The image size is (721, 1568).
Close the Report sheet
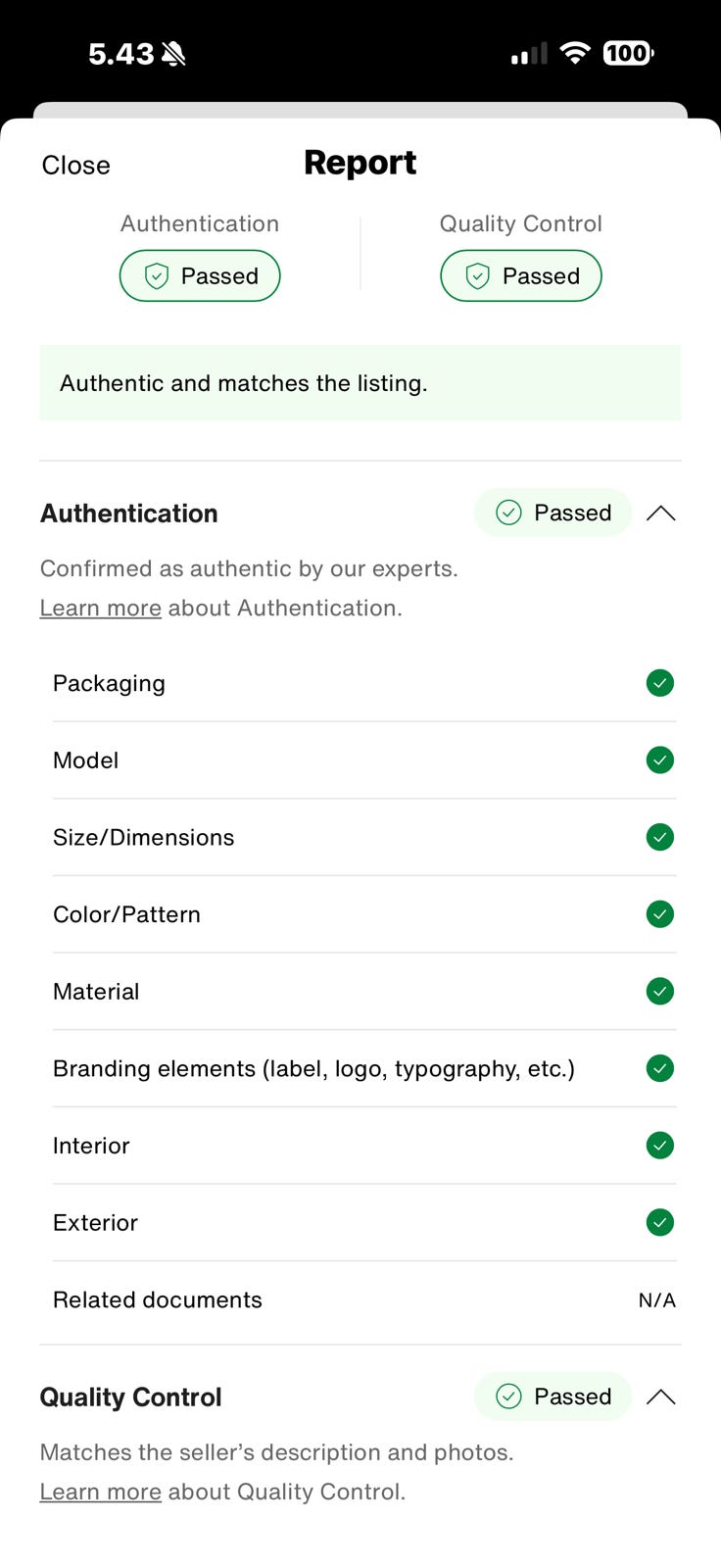75,165
